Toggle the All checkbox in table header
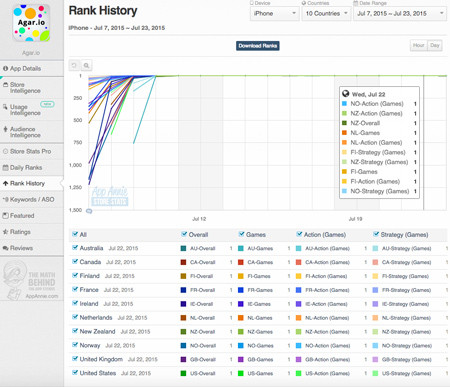Viewport: 450px width, 387px height. 75,234
